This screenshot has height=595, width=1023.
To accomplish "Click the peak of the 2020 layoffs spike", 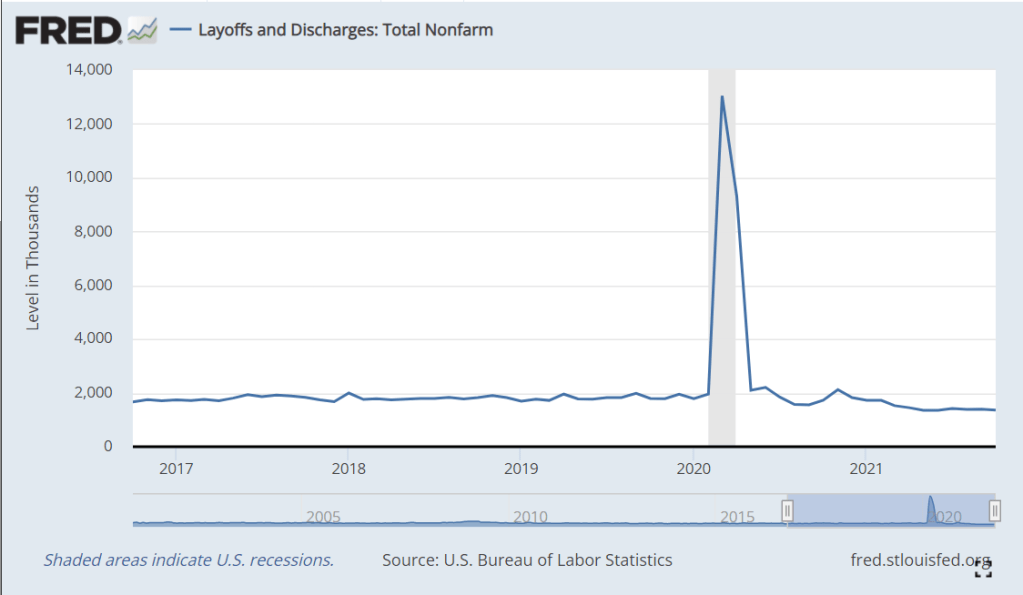I will (x=722, y=97).
